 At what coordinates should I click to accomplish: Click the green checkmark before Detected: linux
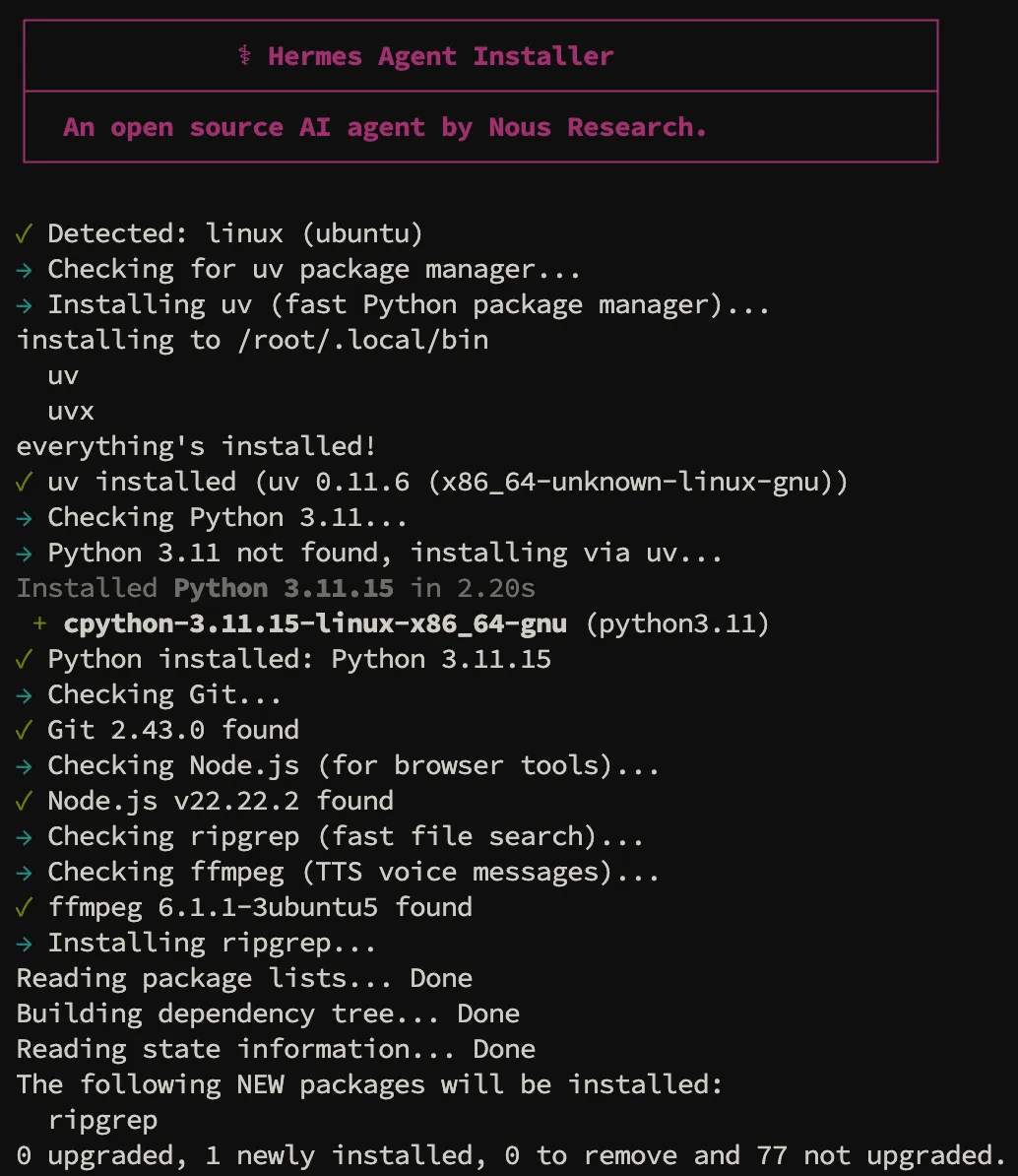click(x=24, y=233)
